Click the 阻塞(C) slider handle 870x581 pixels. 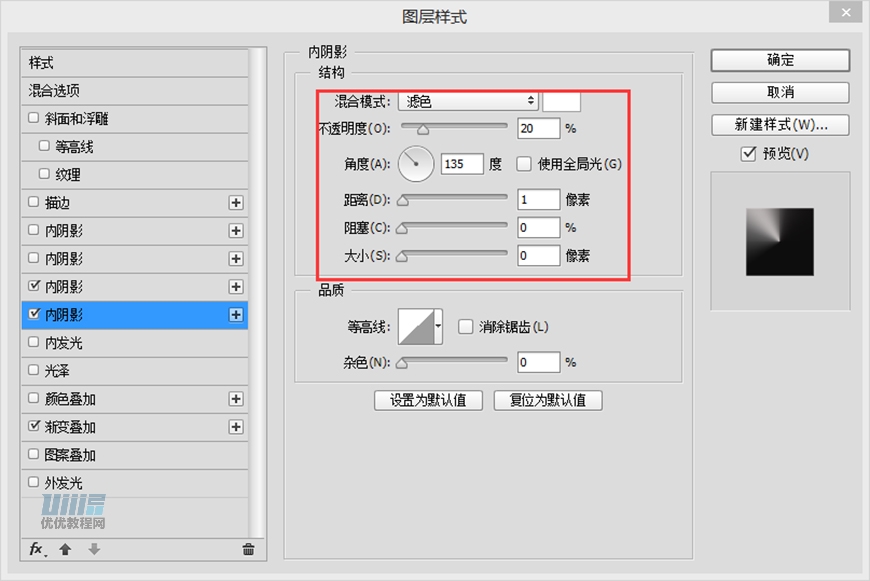point(402,229)
